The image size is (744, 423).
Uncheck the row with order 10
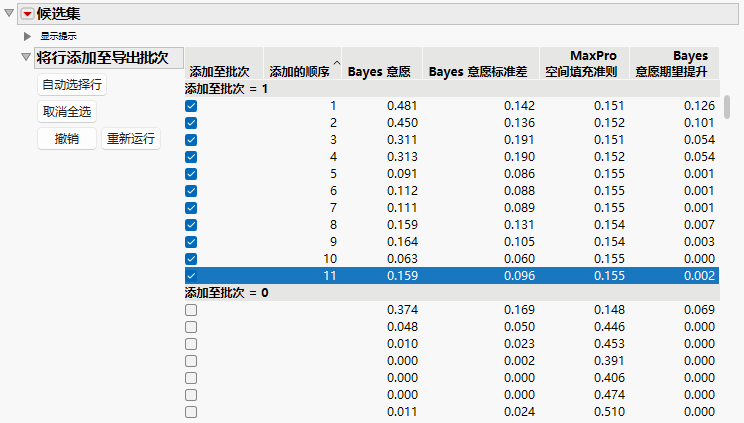point(191,259)
